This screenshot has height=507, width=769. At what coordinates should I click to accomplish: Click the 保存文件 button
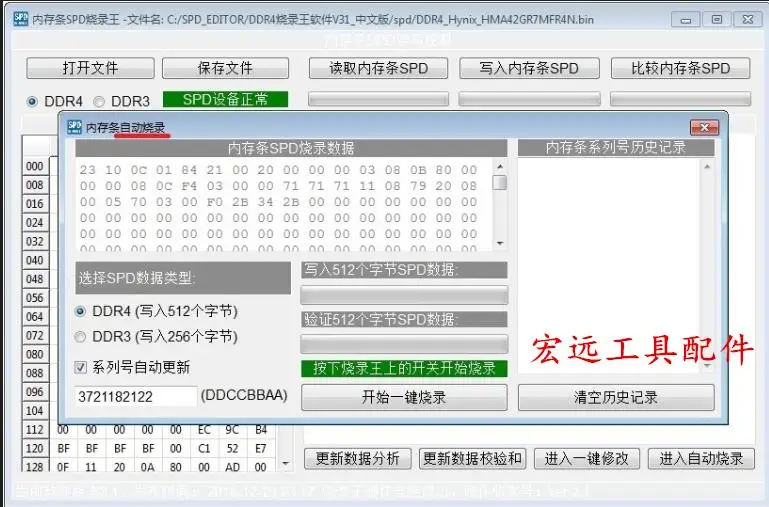pyautogui.click(x=225, y=68)
